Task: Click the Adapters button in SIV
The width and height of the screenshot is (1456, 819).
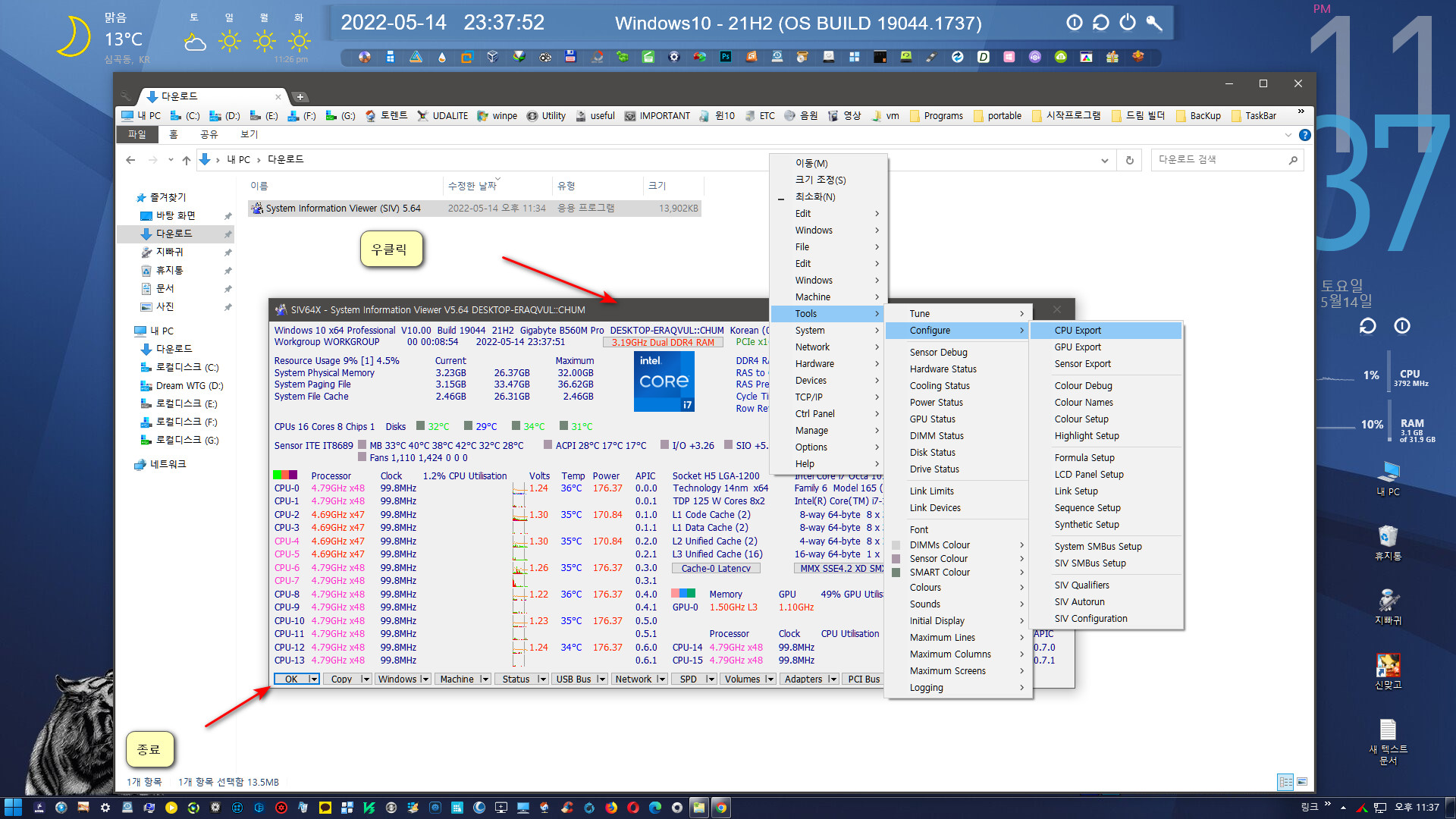Action: pyautogui.click(x=803, y=679)
